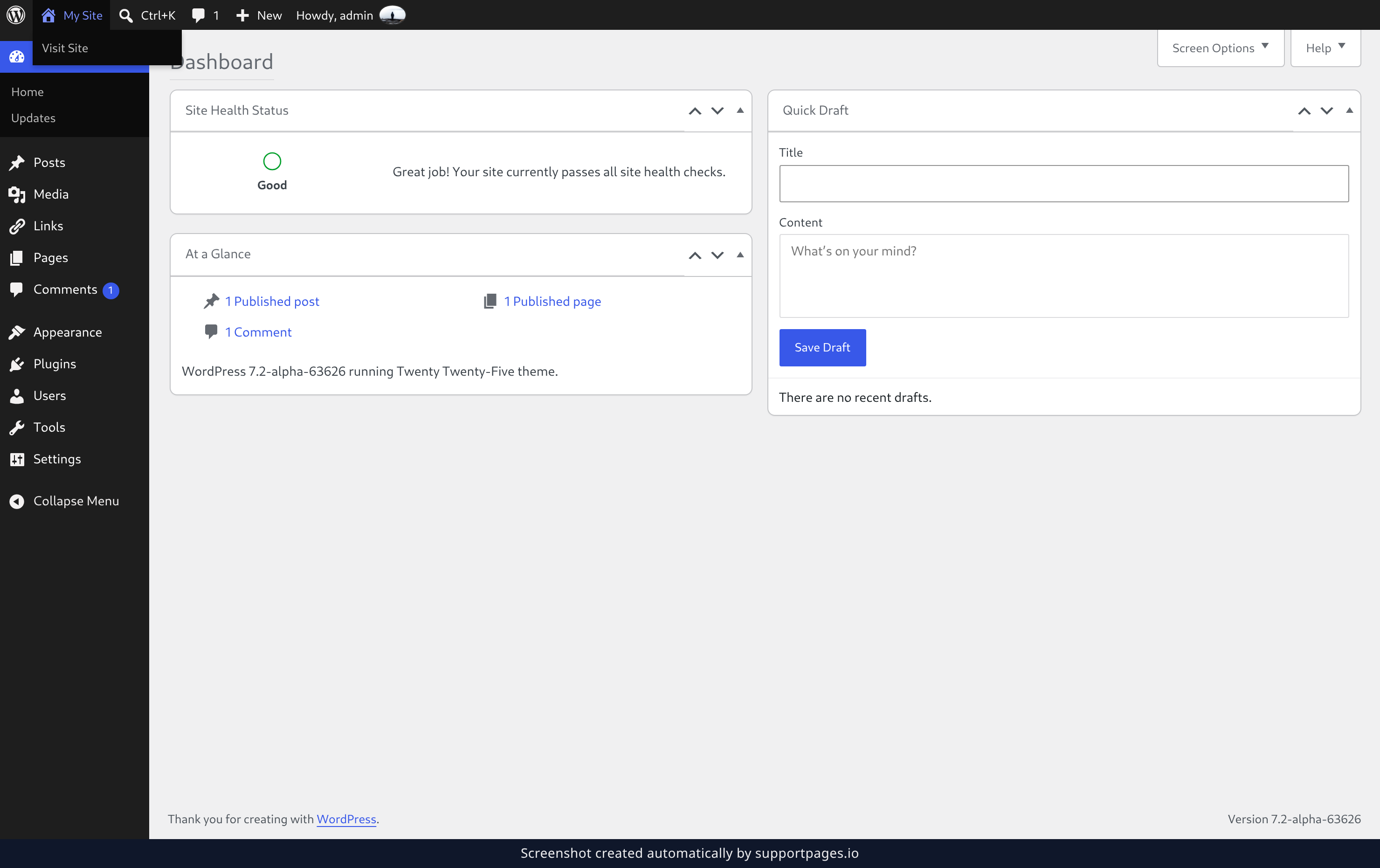Image resolution: width=1380 pixels, height=868 pixels.
Task: Open Comments in sidebar
Action: click(x=65, y=289)
